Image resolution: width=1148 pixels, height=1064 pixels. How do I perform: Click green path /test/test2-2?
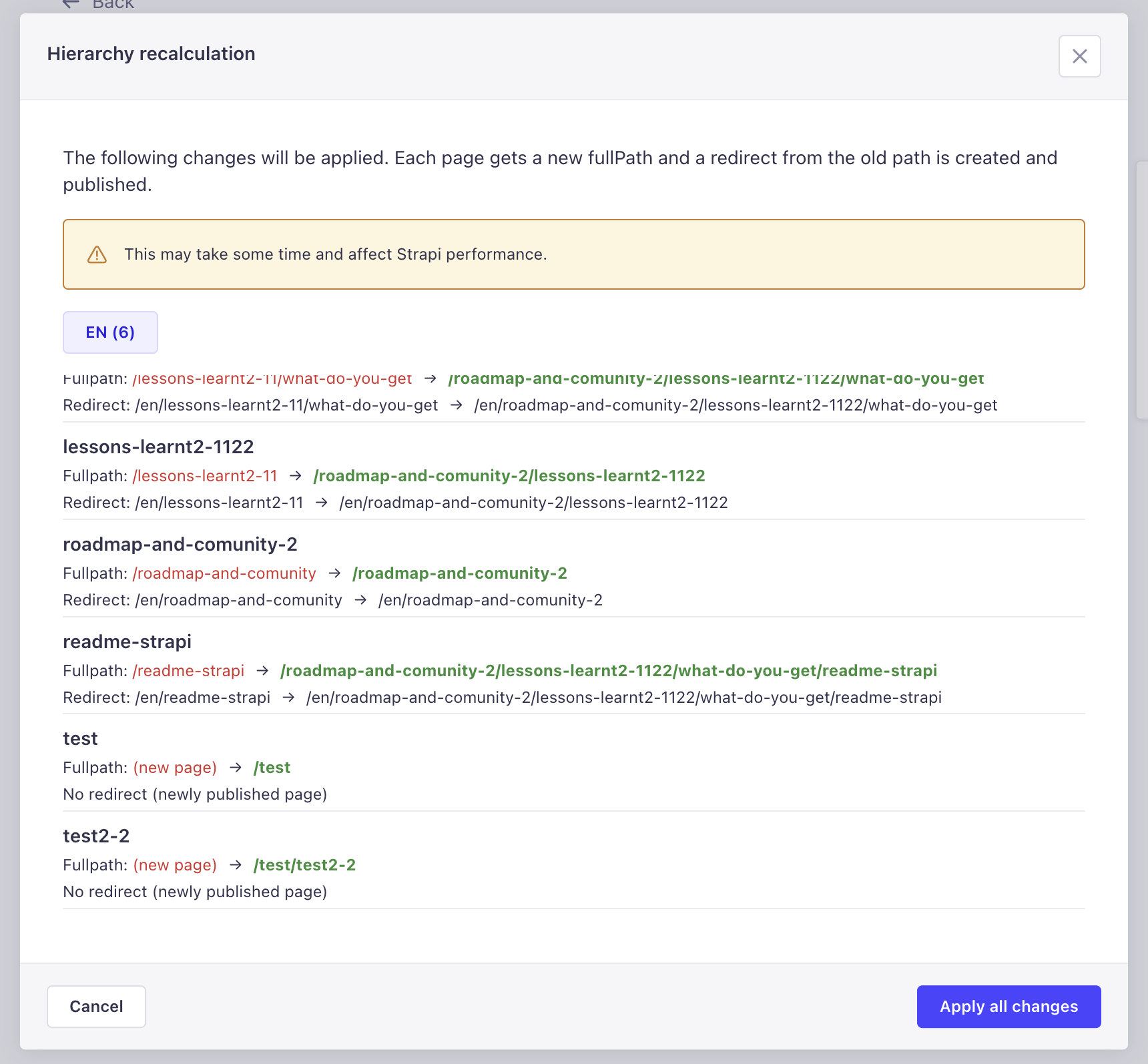(x=304, y=865)
